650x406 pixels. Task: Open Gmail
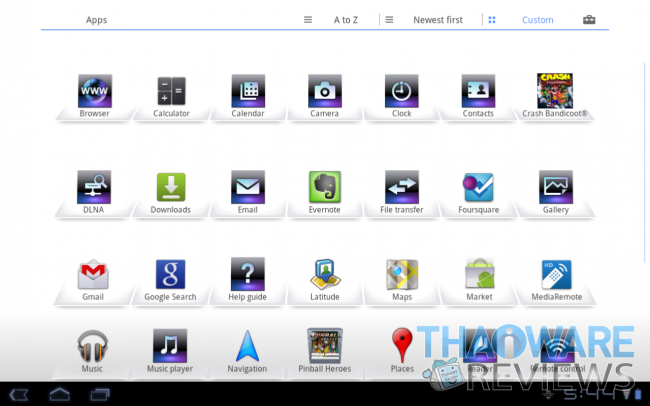pyautogui.click(x=93, y=274)
